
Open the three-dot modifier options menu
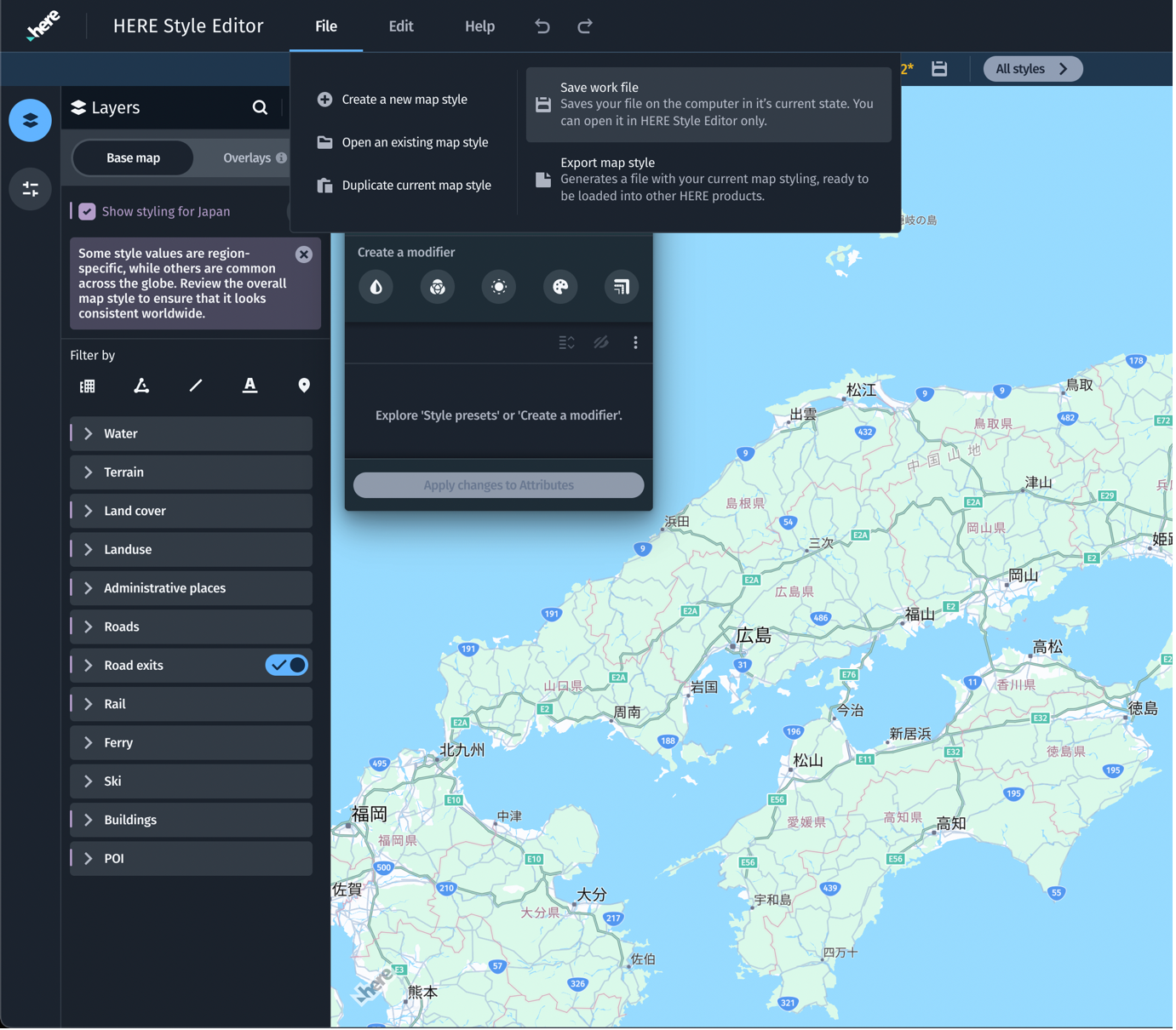635,342
